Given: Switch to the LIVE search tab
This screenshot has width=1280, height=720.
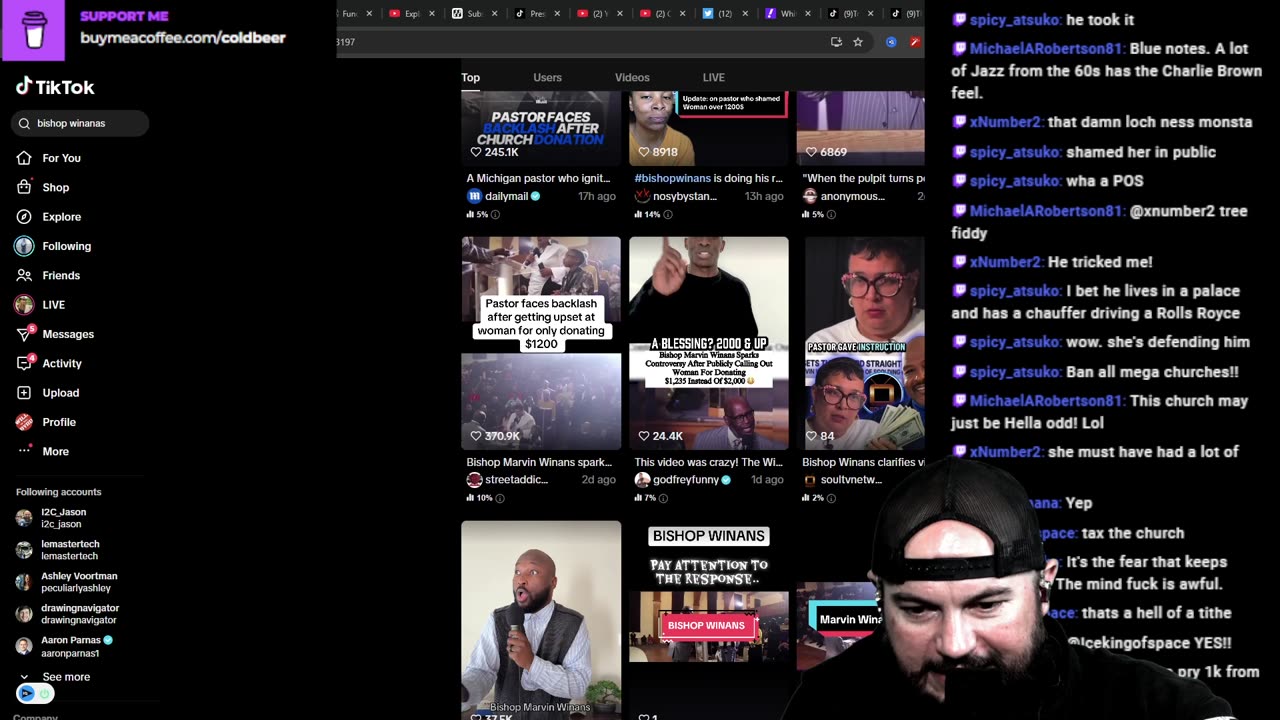Looking at the screenshot, I should tap(714, 77).
